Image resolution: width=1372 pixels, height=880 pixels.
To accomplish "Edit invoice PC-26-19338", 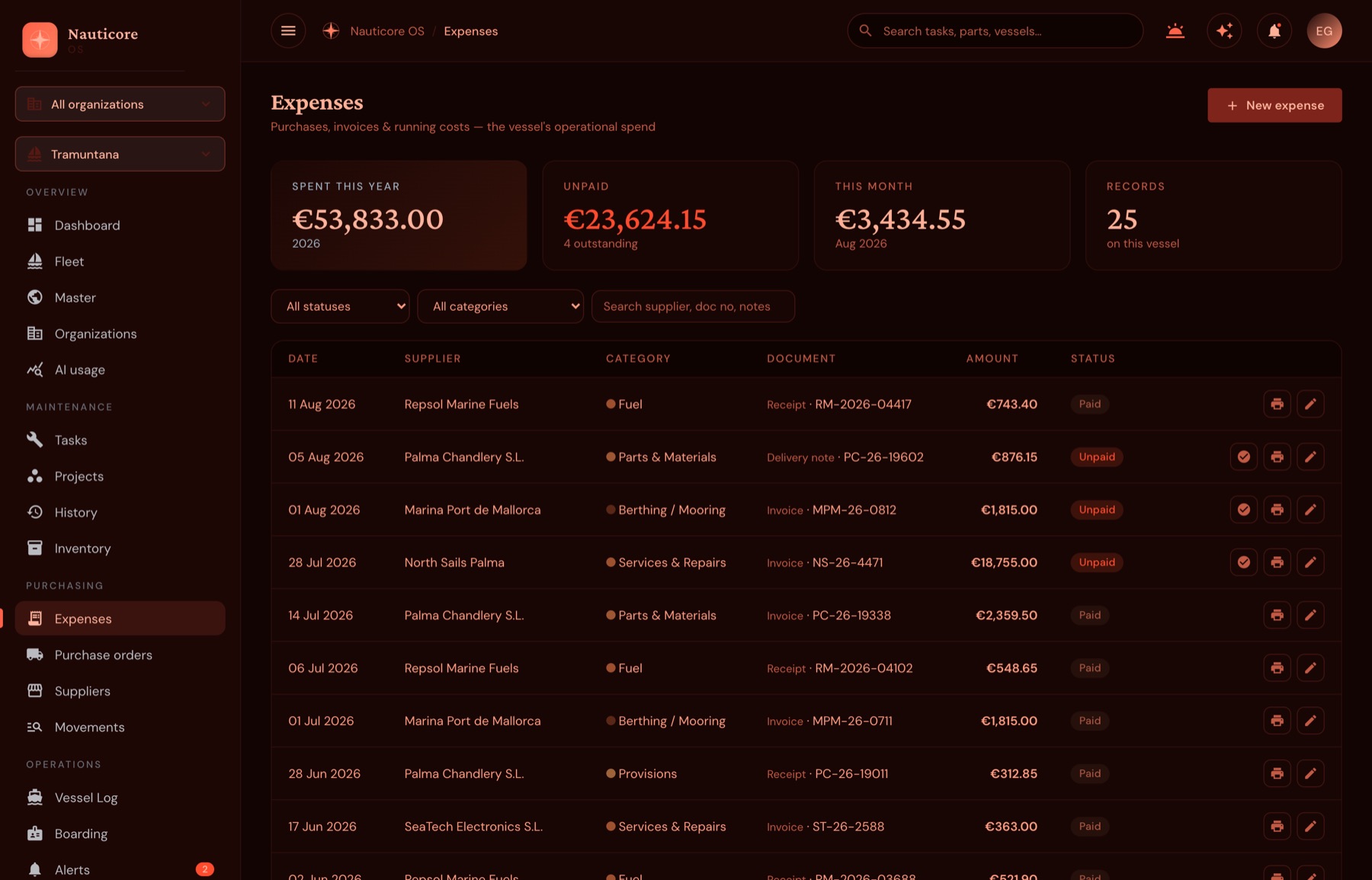I will [x=1310, y=615].
